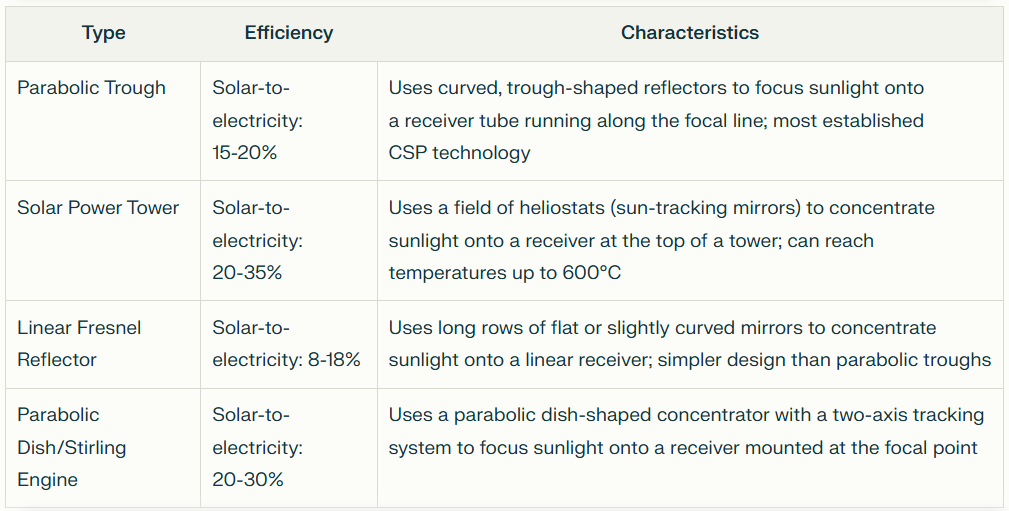Select the Parabolic Dish/Stirling Engine cell
The height and width of the screenshot is (511, 1009).
point(103,448)
